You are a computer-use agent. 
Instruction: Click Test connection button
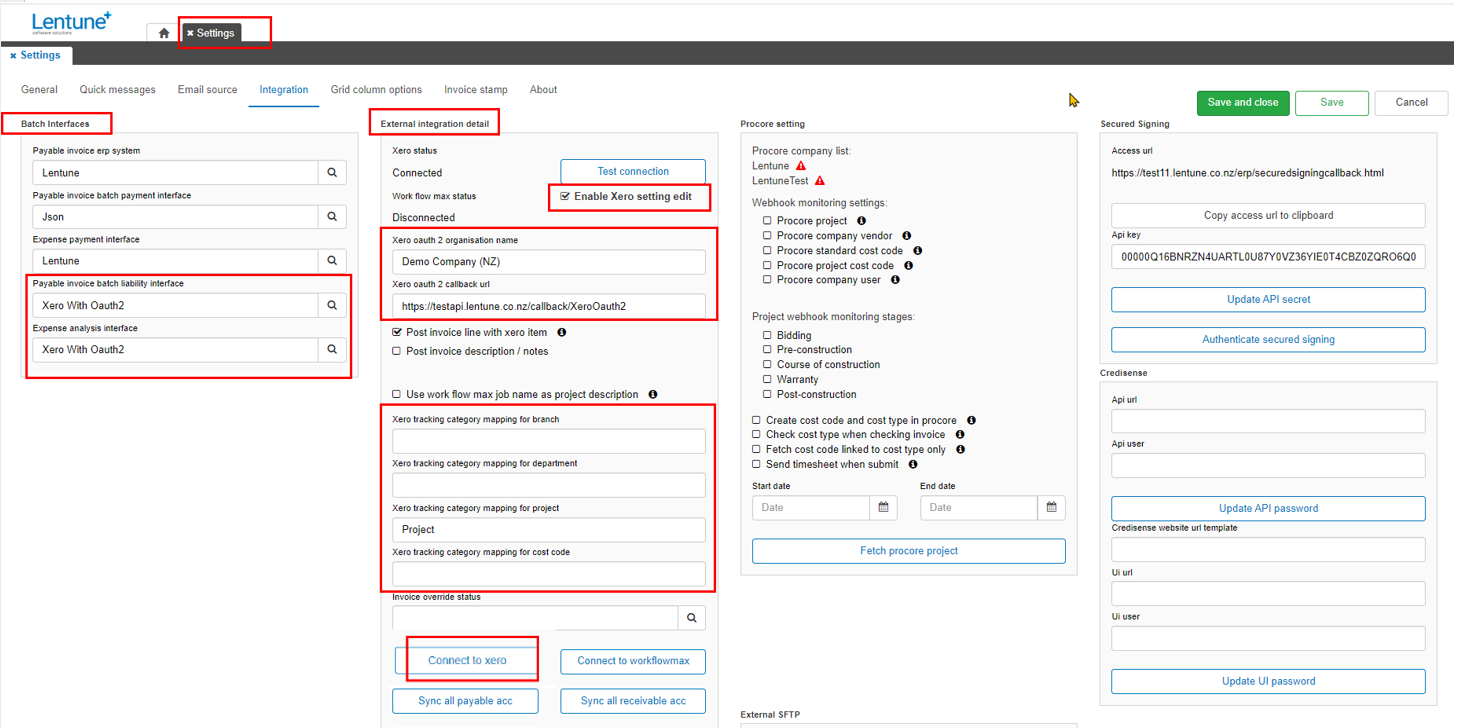click(x=633, y=172)
